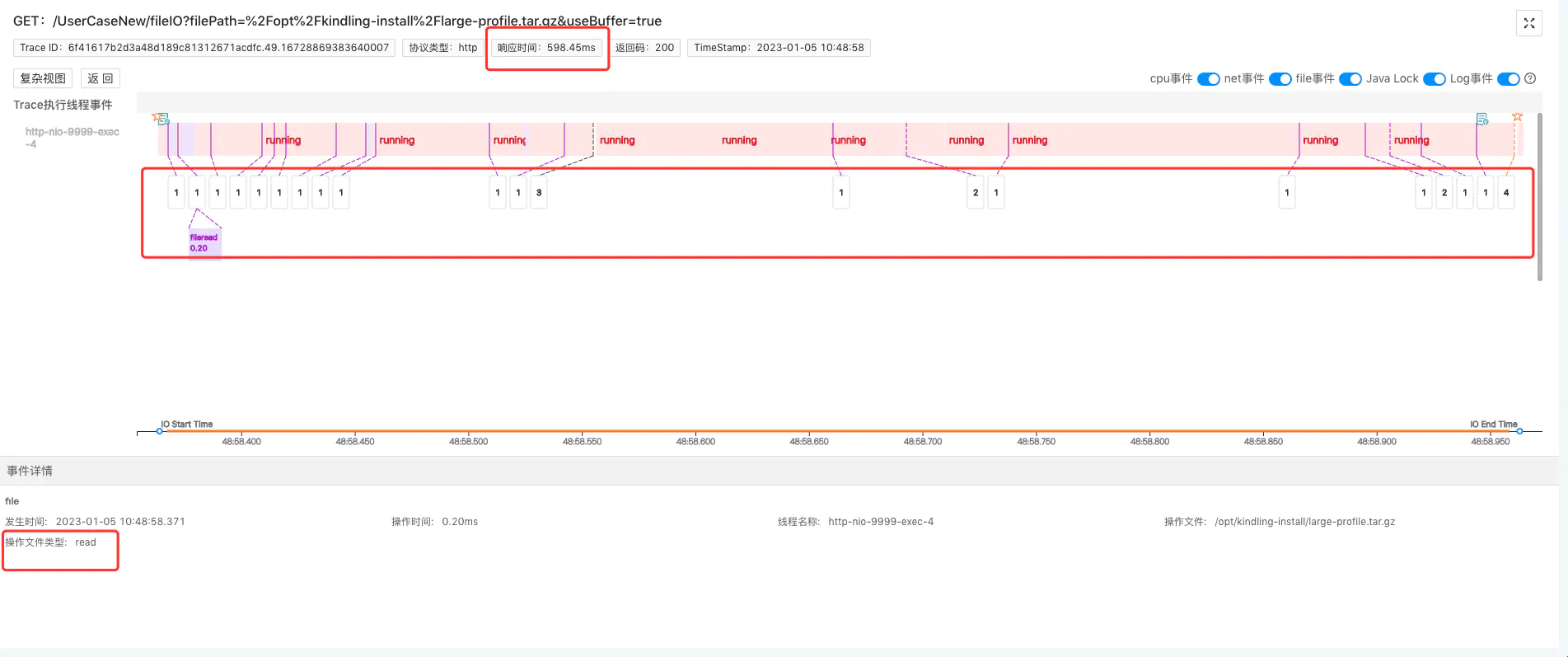Toggle the Java Lock switch
Screen dimensions: 1568x657
1434,79
